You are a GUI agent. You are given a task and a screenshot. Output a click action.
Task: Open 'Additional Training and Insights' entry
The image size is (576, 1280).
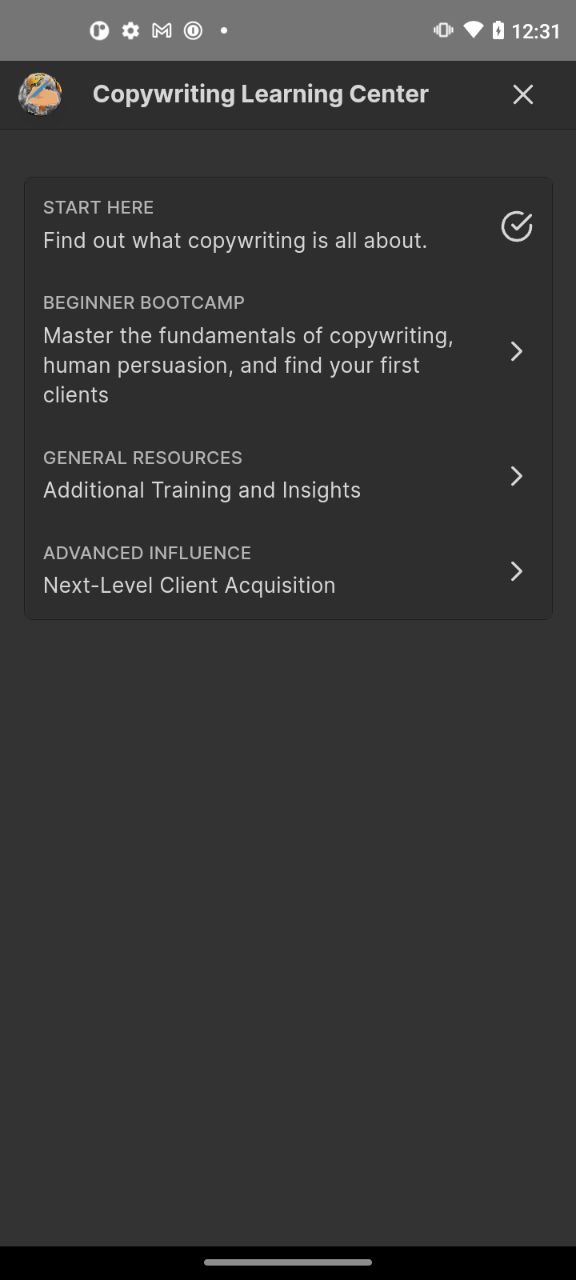click(202, 490)
